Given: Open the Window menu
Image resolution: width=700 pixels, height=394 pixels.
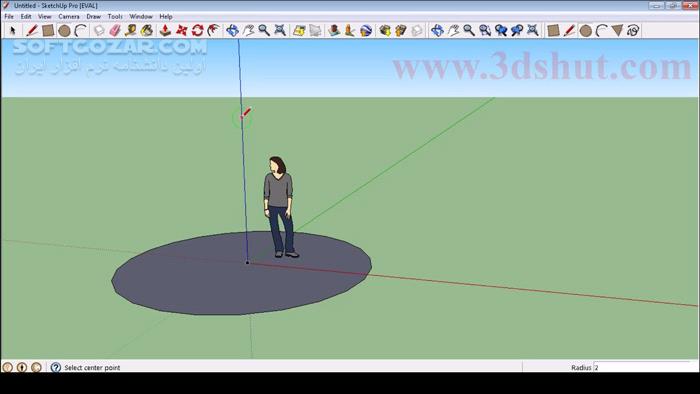Looking at the screenshot, I should tap(141, 17).
